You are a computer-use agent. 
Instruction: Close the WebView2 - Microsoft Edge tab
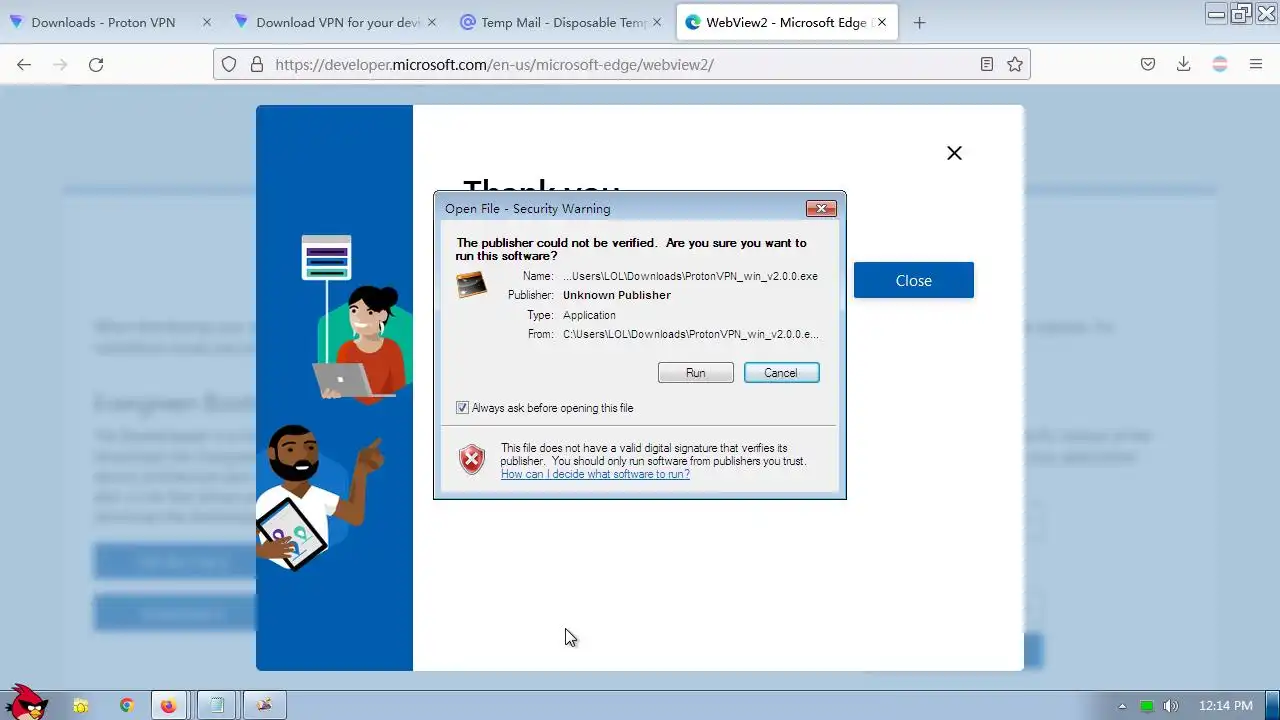pos(882,22)
